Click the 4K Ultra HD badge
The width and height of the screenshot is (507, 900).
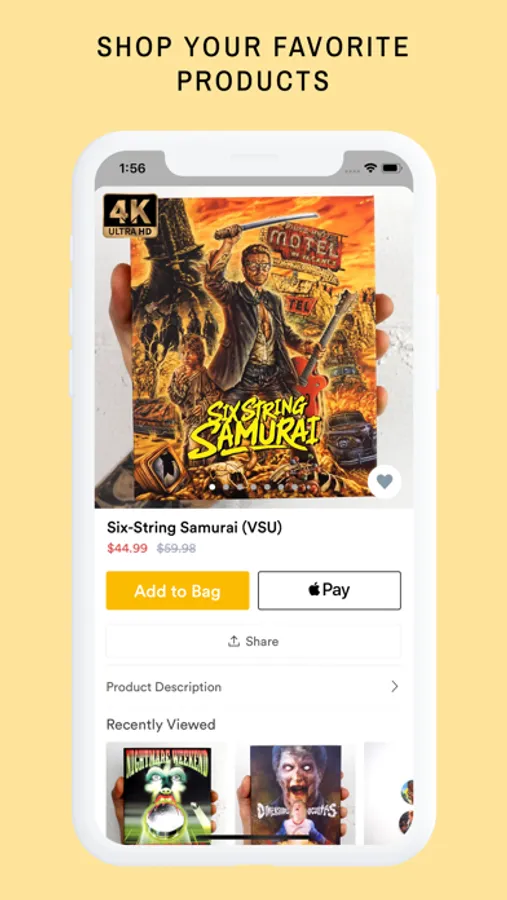click(x=130, y=215)
